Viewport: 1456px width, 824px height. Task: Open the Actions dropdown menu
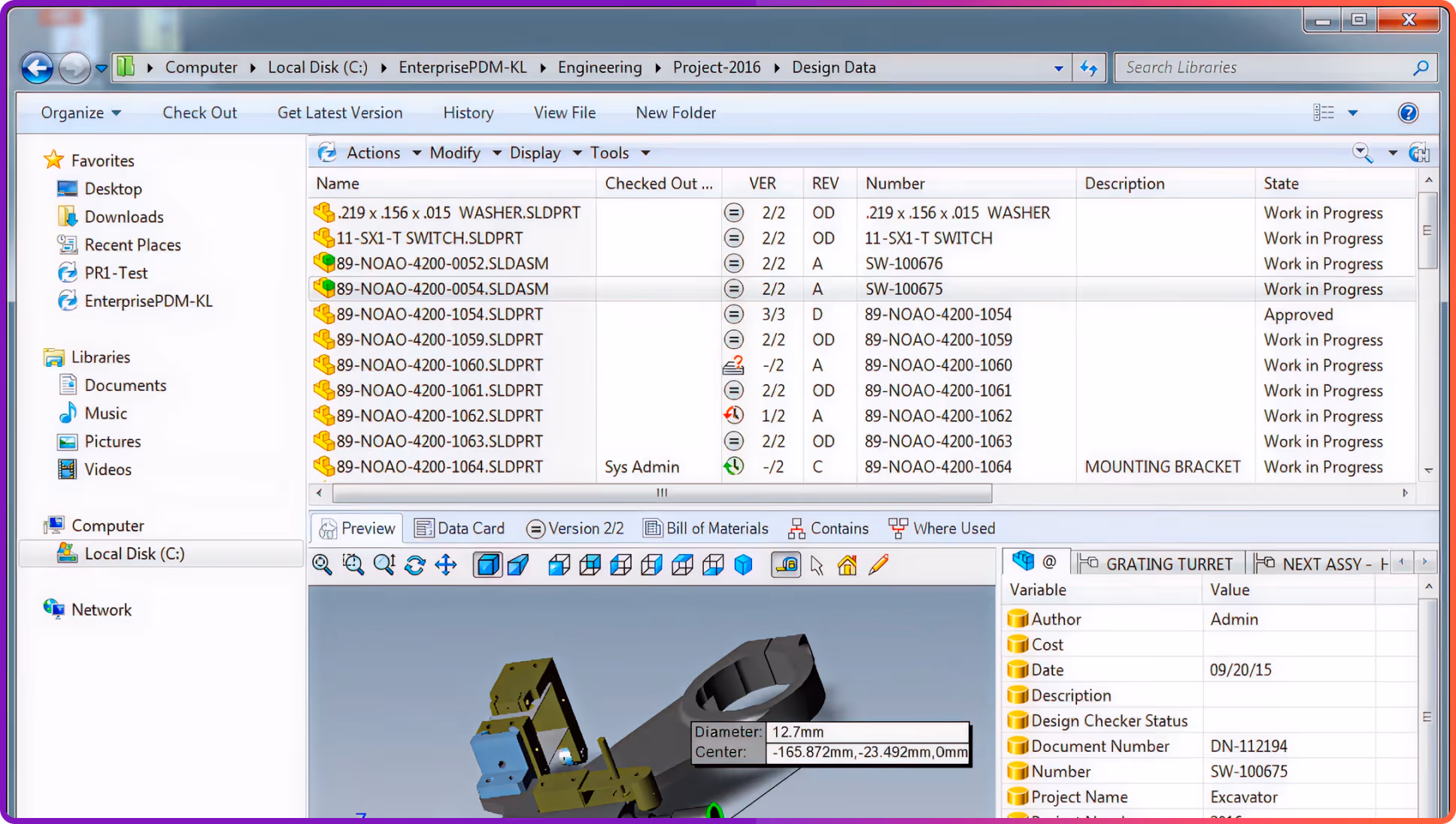[374, 153]
